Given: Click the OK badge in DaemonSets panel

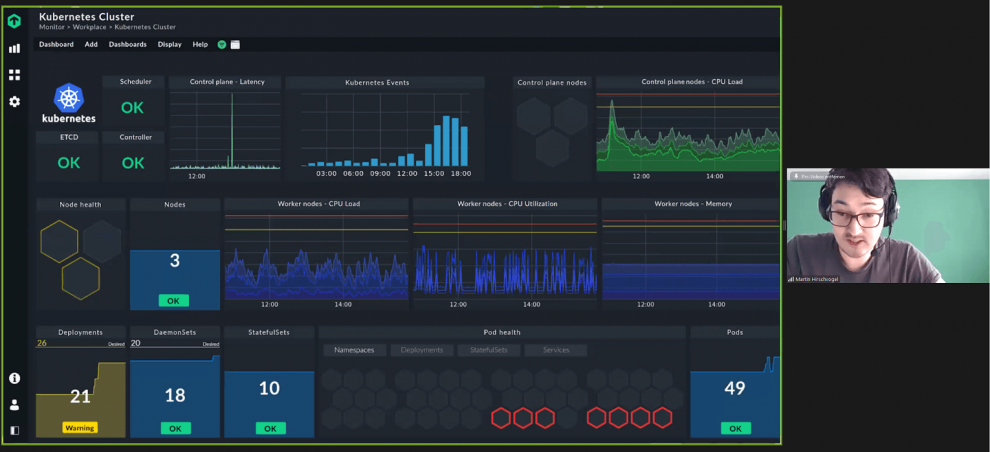Looking at the screenshot, I should (x=176, y=429).
